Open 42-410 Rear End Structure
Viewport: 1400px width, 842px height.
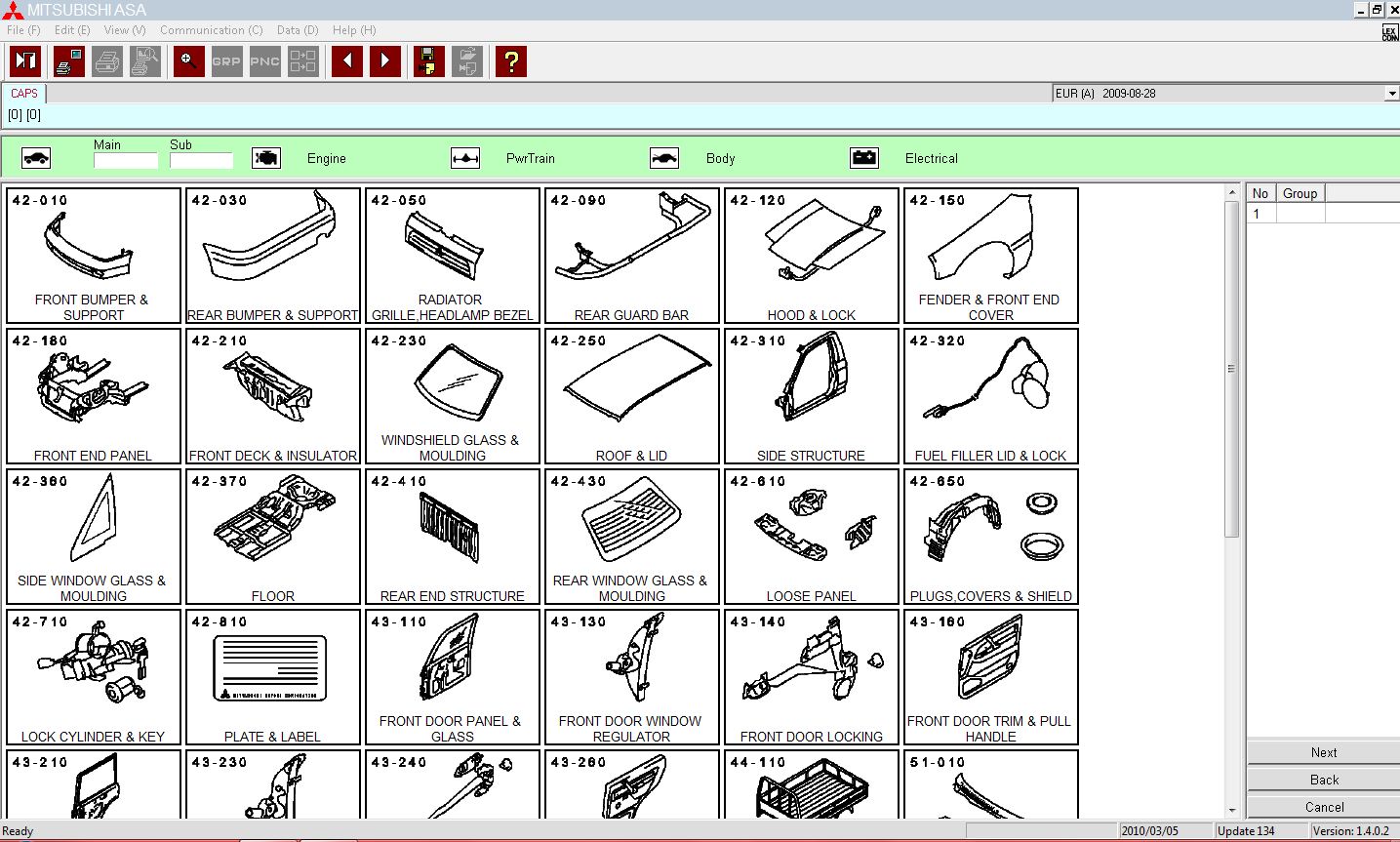453,537
